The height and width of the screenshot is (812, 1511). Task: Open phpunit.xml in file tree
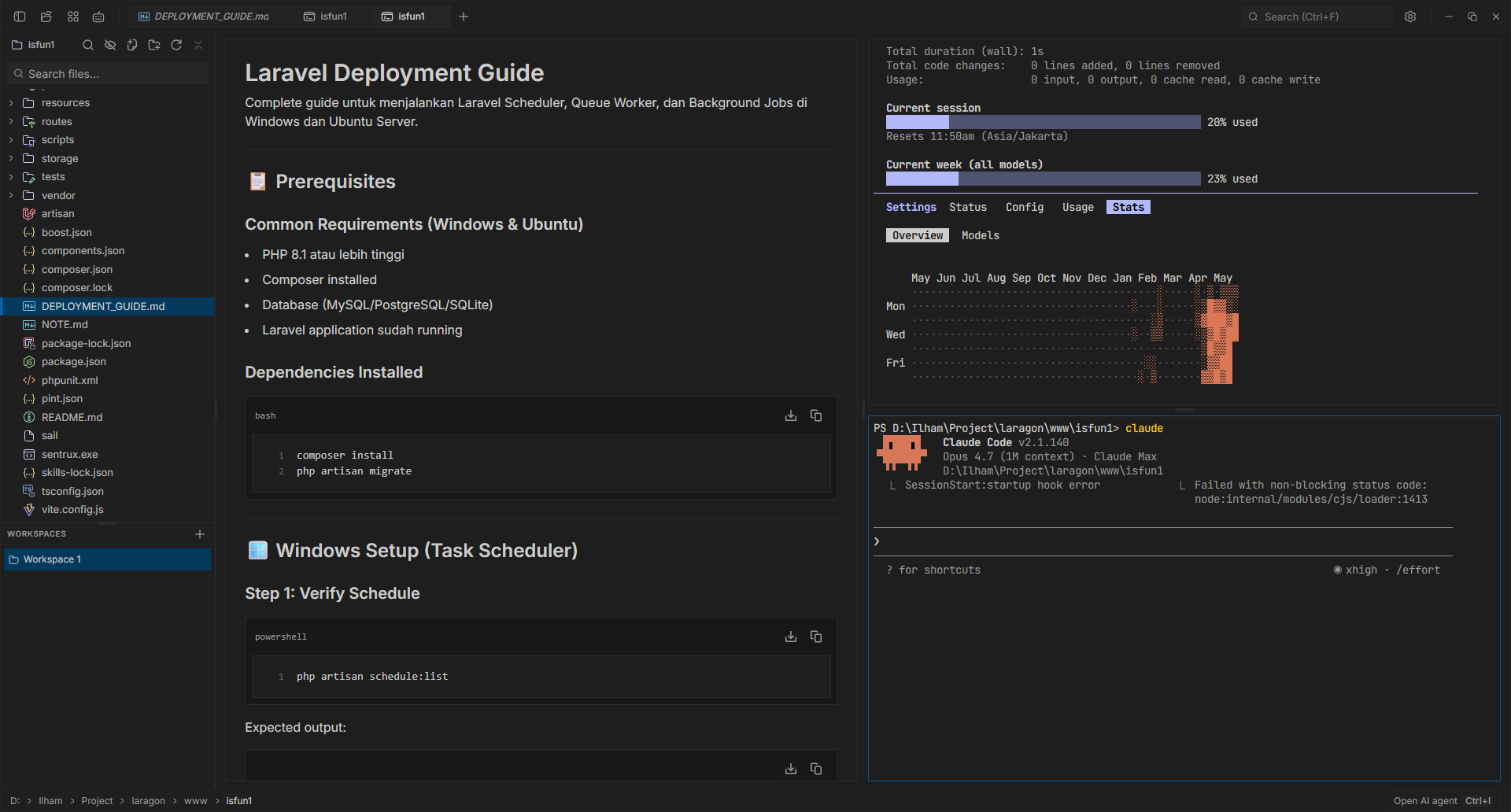click(x=107, y=381)
